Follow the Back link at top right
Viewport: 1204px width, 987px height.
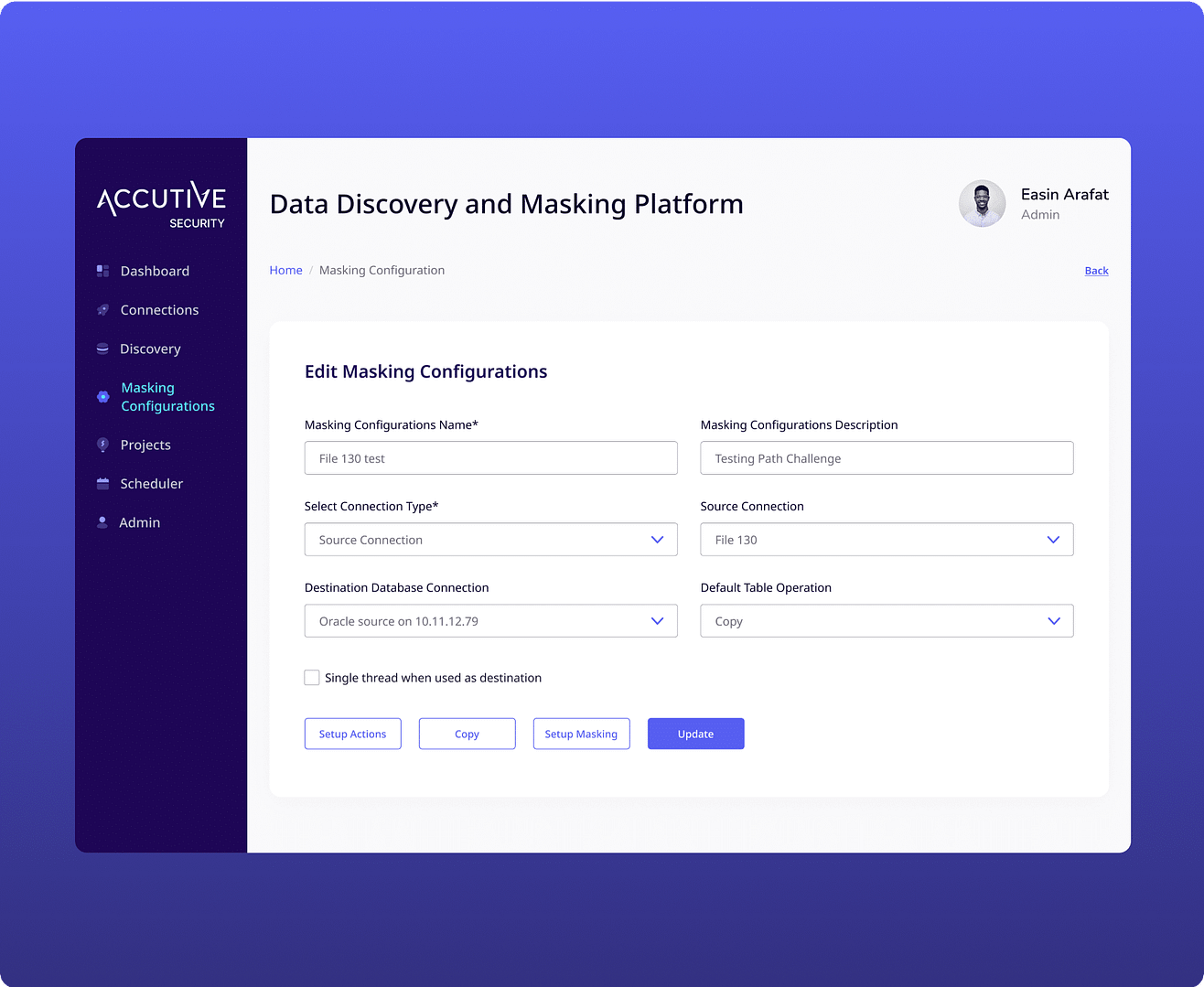(1096, 270)
